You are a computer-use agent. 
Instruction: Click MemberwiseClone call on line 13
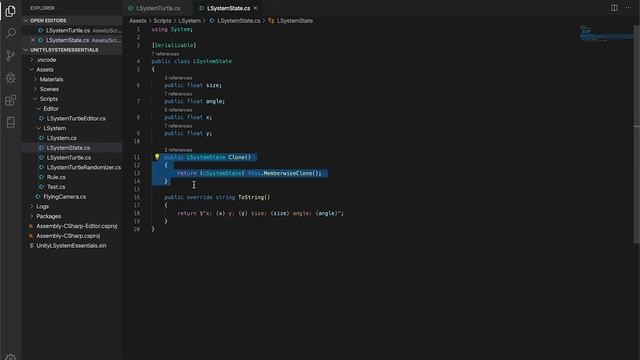(288, 173)
